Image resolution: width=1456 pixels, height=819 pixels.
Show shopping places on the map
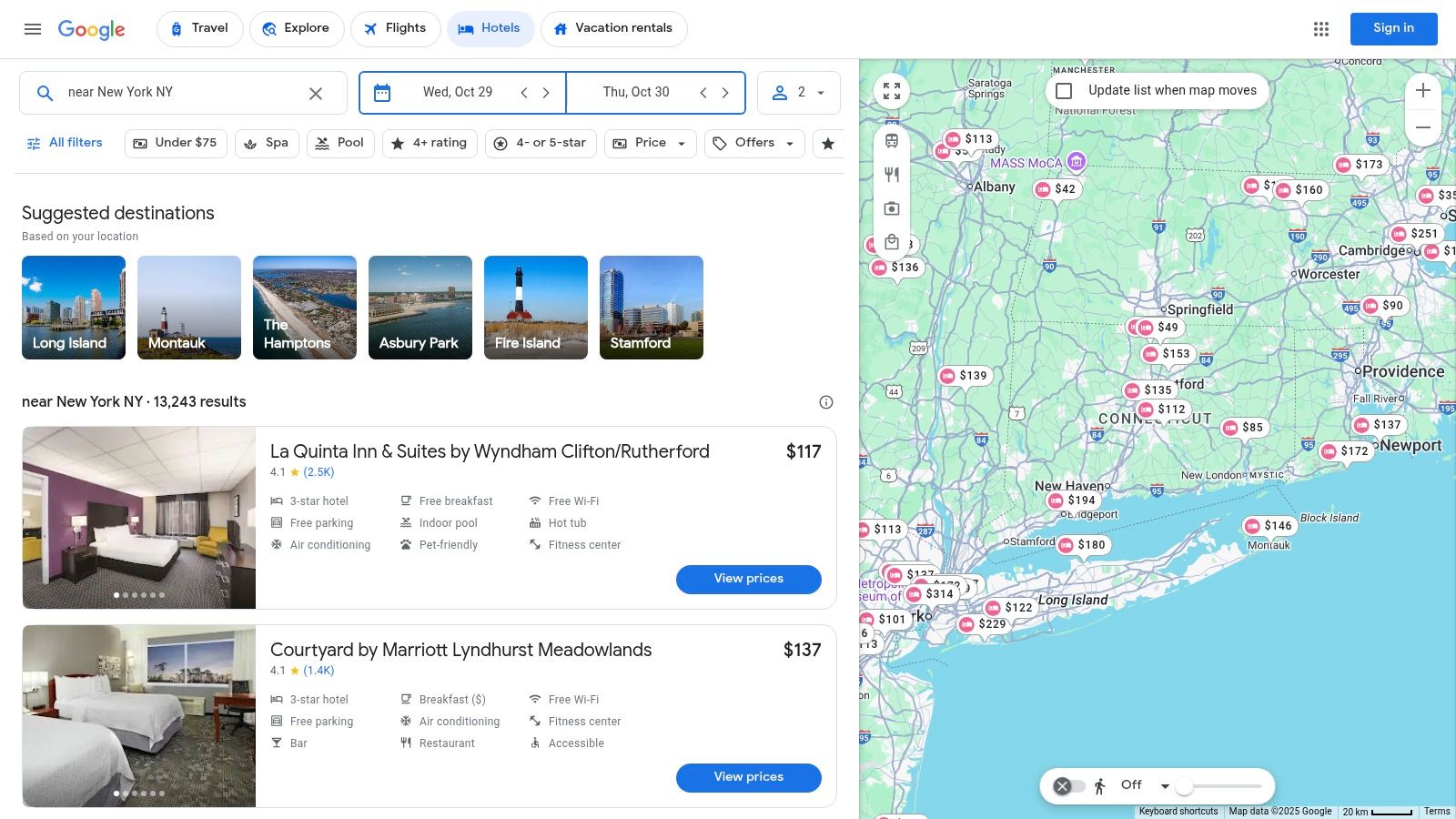click(892, 242)
